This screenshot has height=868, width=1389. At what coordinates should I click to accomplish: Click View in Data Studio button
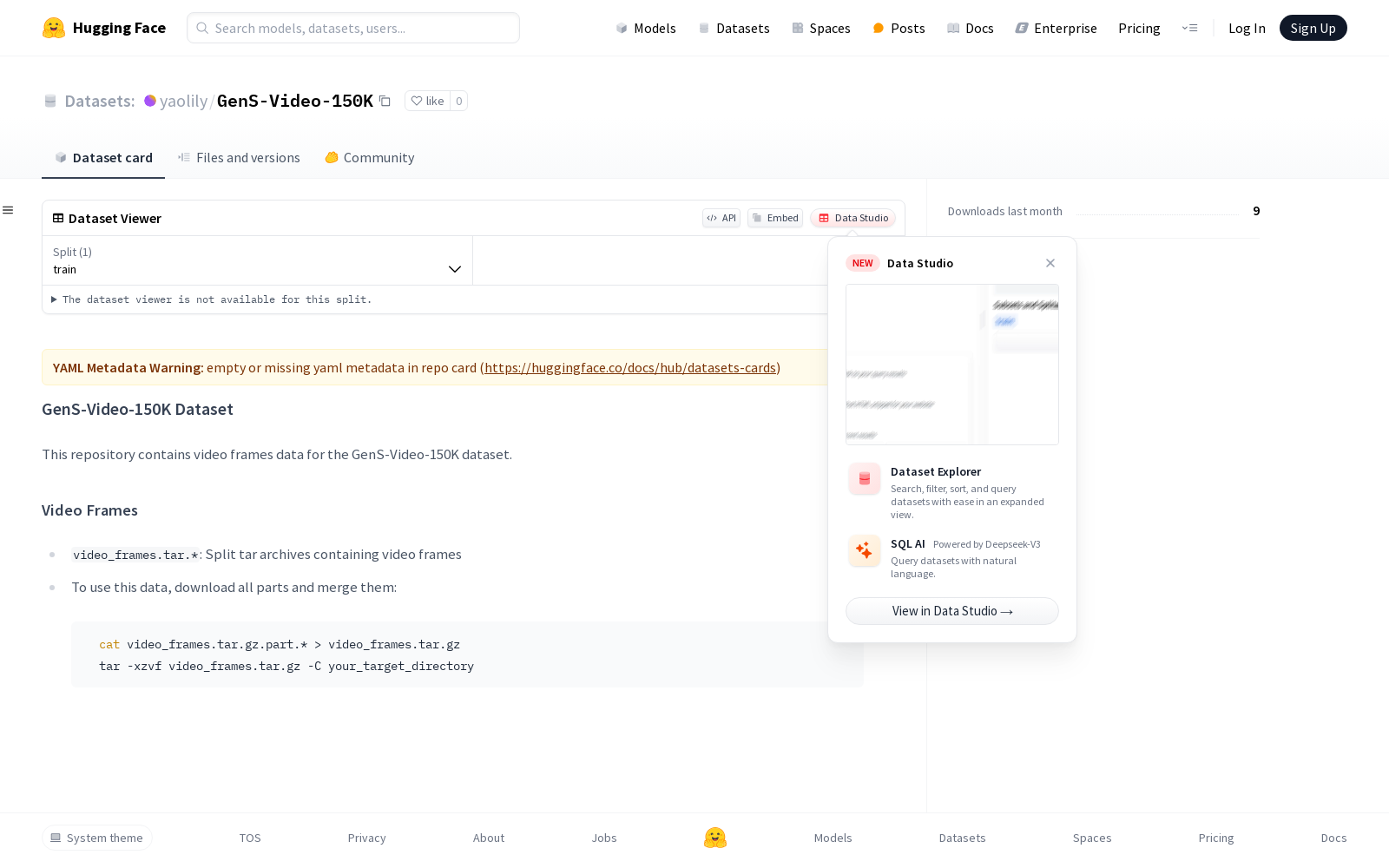[x=951, y=611]
